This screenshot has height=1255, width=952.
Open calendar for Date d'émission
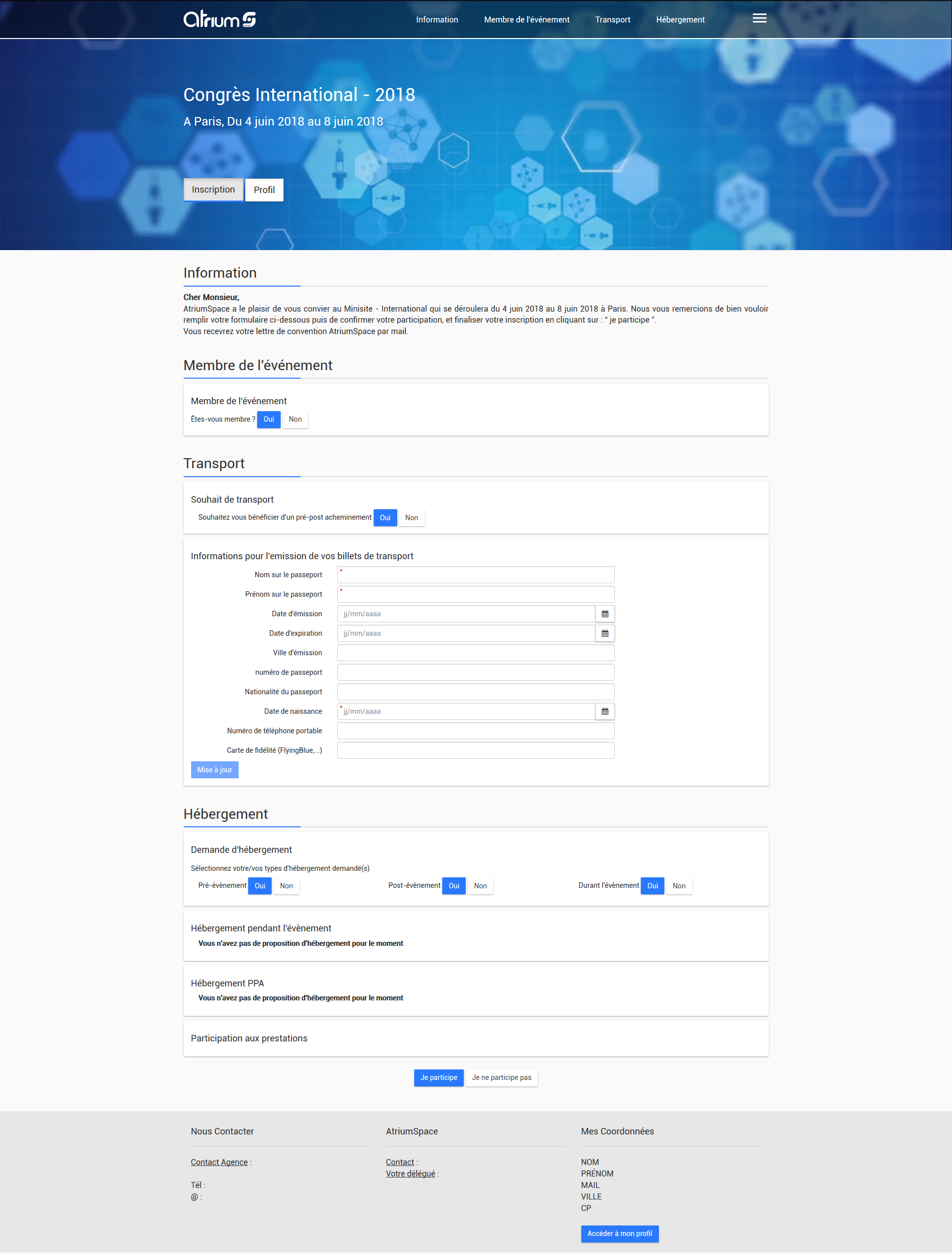(x=605, y=614)
